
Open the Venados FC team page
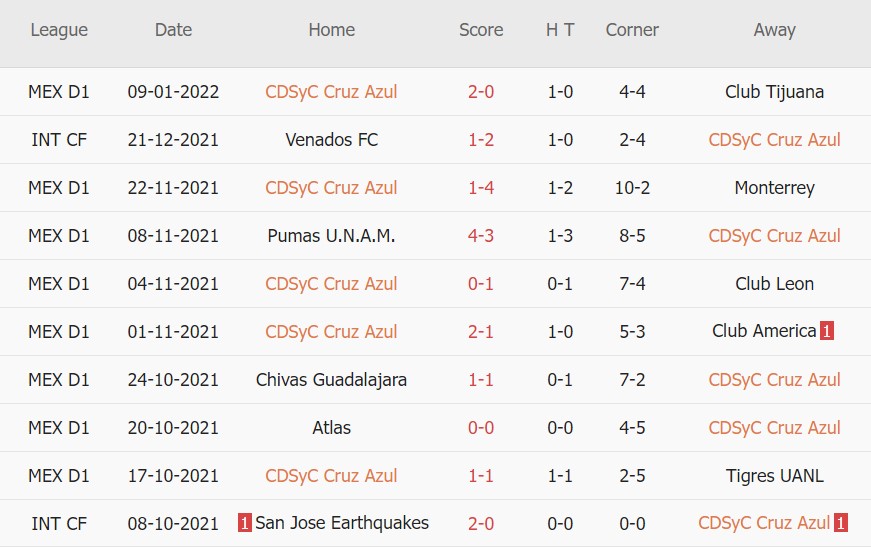332,140
